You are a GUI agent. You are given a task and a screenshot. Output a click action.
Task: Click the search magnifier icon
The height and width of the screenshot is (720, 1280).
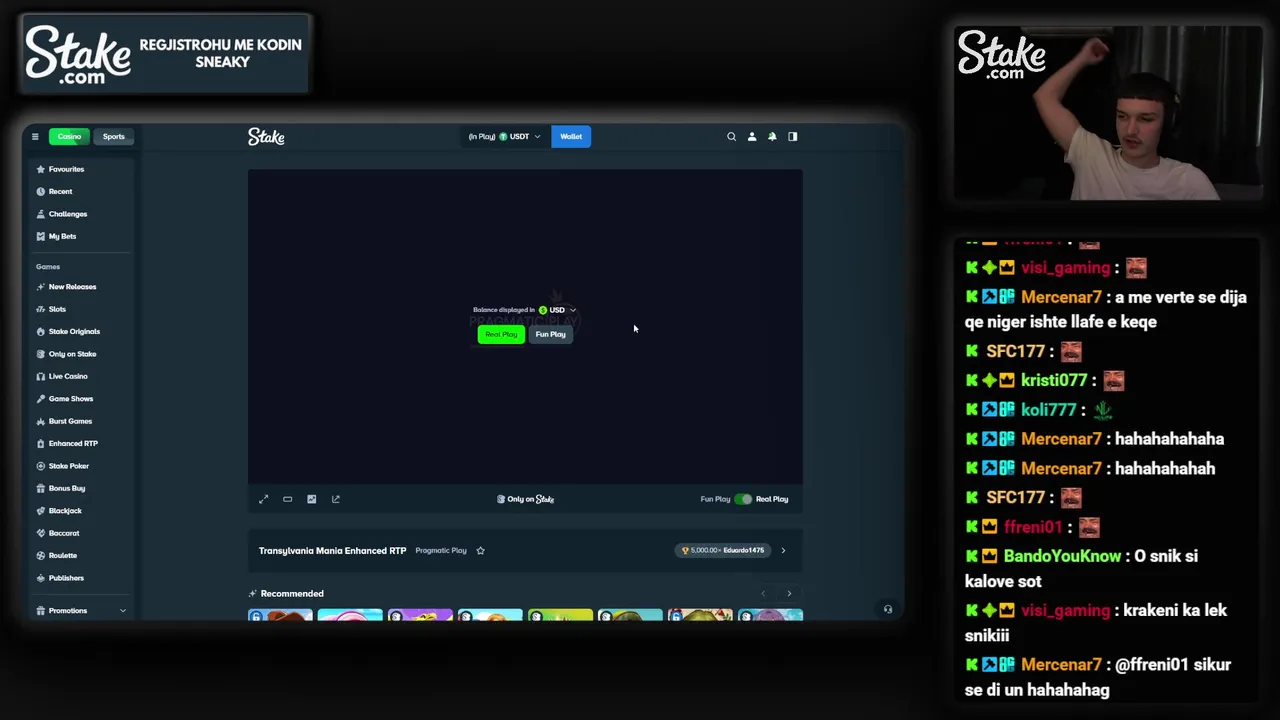point(731,137)
